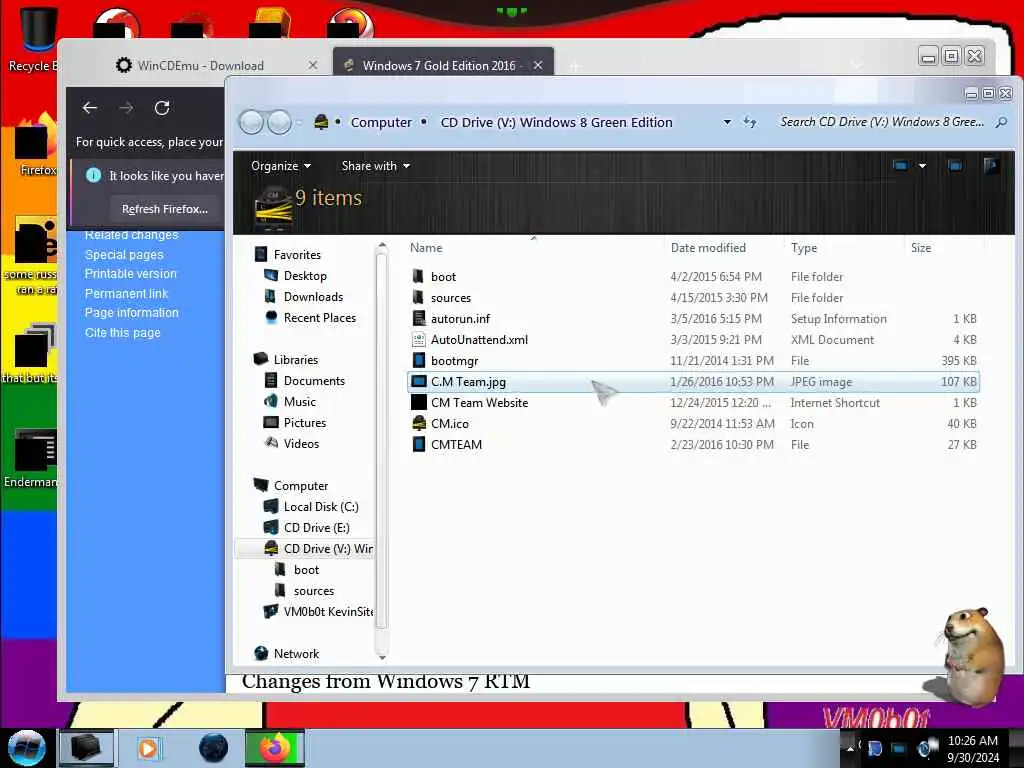Open the sources subfolder in navigation tree
The height and width of the screenshot is (768, 1024).
tap(314, 590)
